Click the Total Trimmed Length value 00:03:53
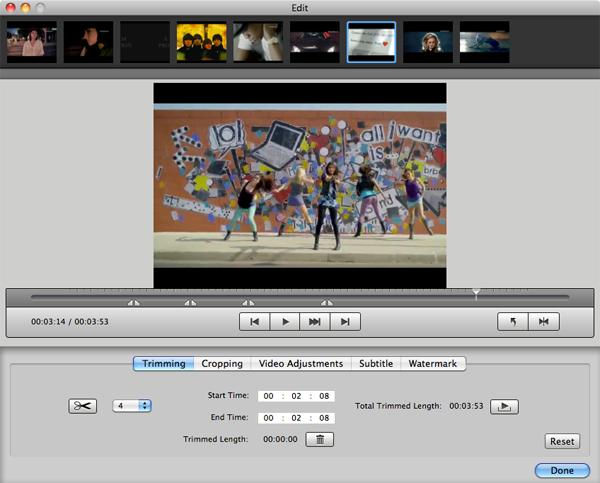Screen dimensions: 600x483 click(x=466, y=406)
